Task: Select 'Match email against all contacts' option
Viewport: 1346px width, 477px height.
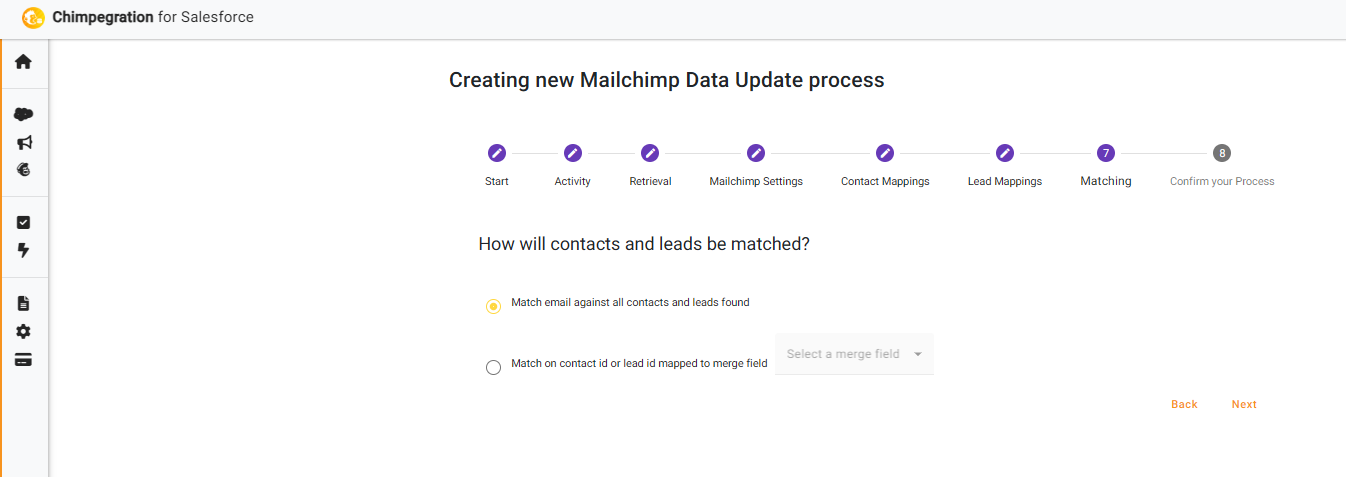Action: [x=493, y=306]
